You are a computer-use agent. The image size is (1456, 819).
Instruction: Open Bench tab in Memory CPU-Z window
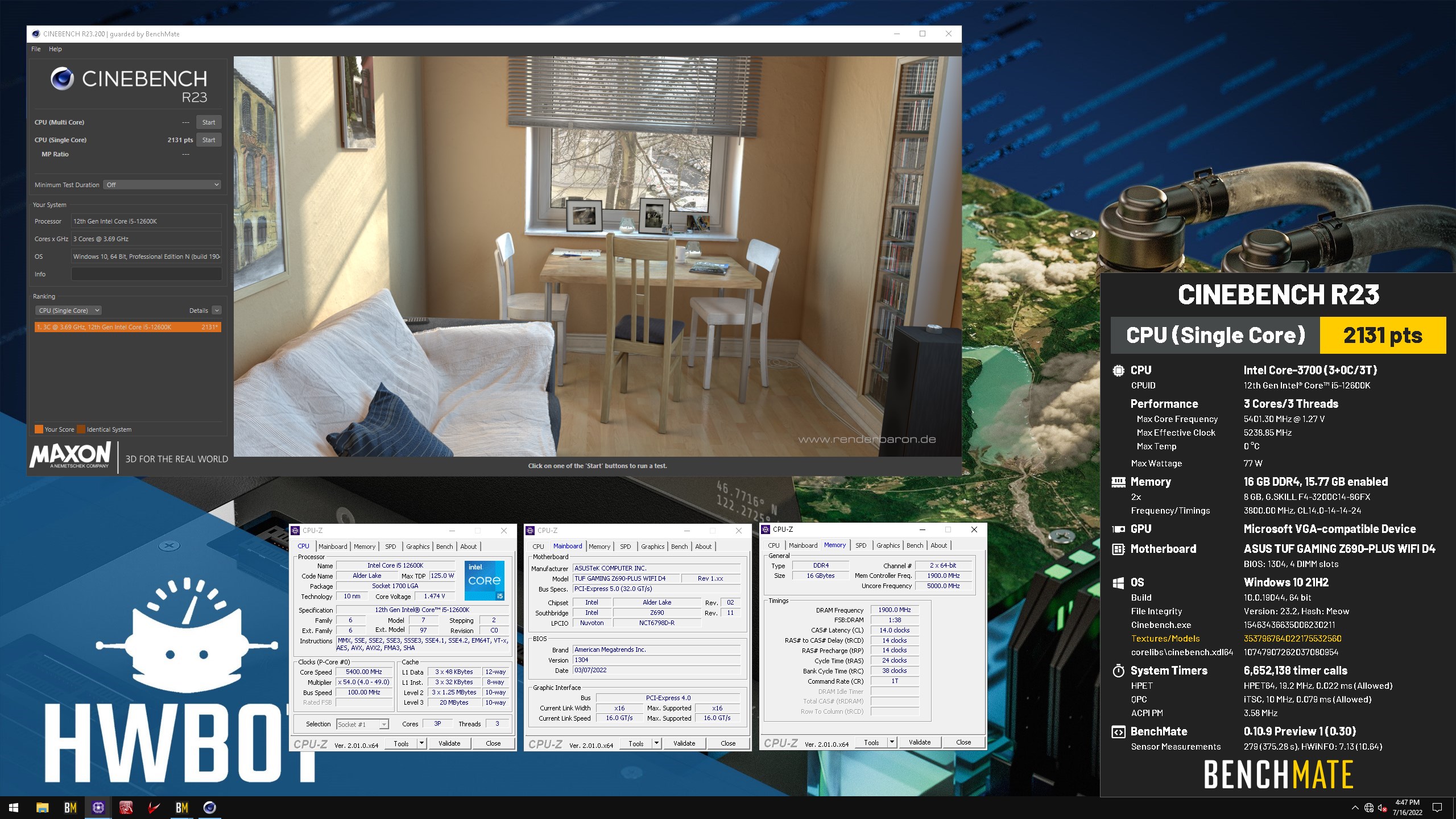[915, 545]
